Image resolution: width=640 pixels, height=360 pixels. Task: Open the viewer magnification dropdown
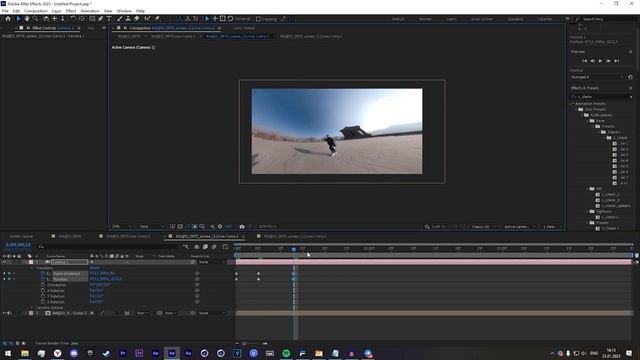pyautogui.click(x=122, y=227)
